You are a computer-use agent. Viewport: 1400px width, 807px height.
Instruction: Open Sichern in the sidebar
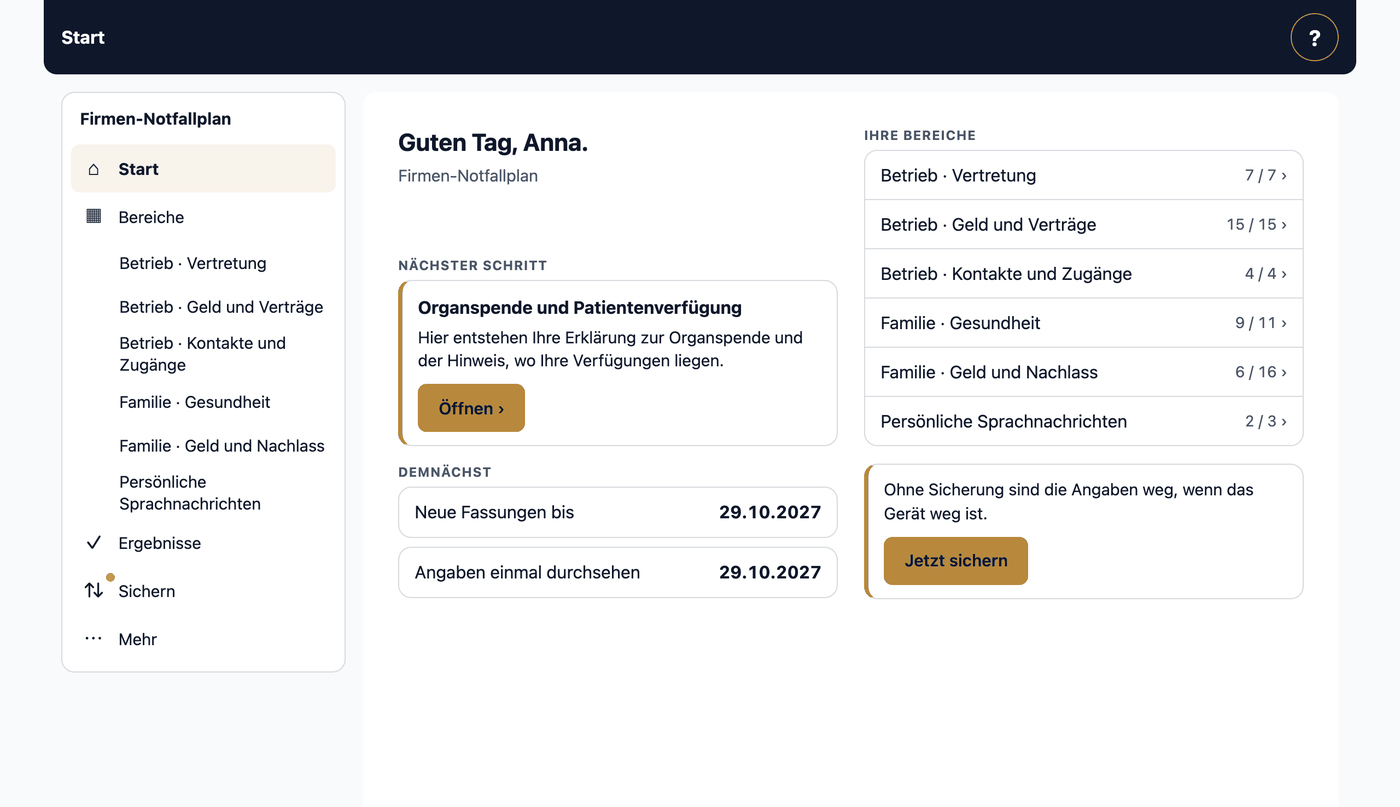pyautogui.click(x=203, y=591)
